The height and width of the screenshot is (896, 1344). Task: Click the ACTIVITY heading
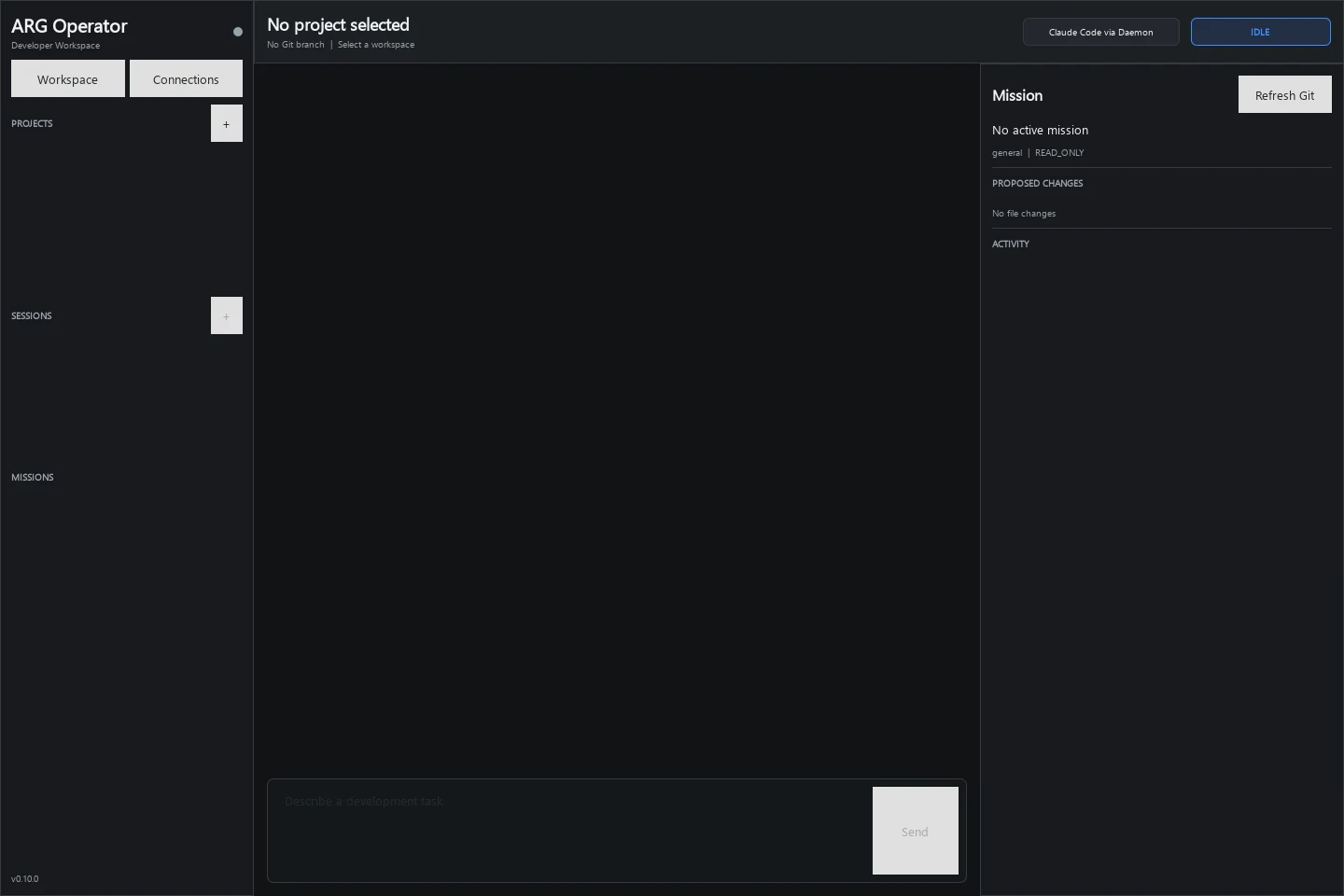pos(1011,244)
